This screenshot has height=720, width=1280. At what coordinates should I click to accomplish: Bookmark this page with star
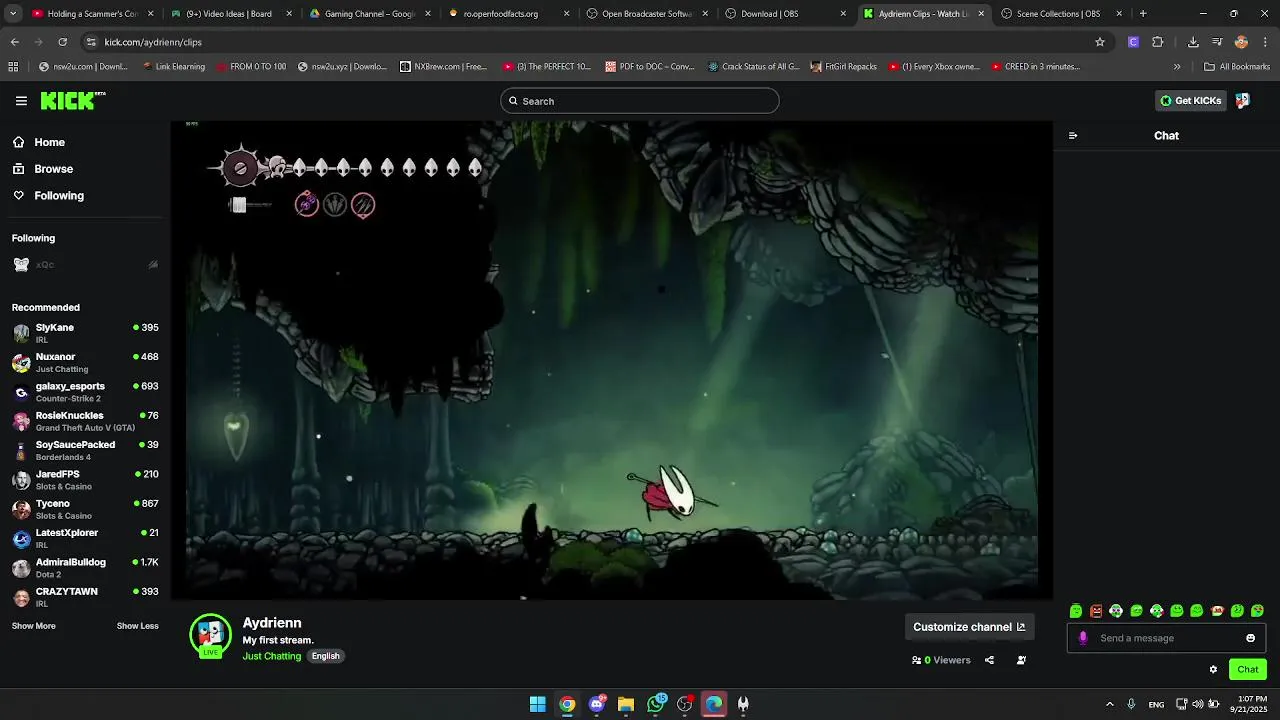click(1100, 42)
